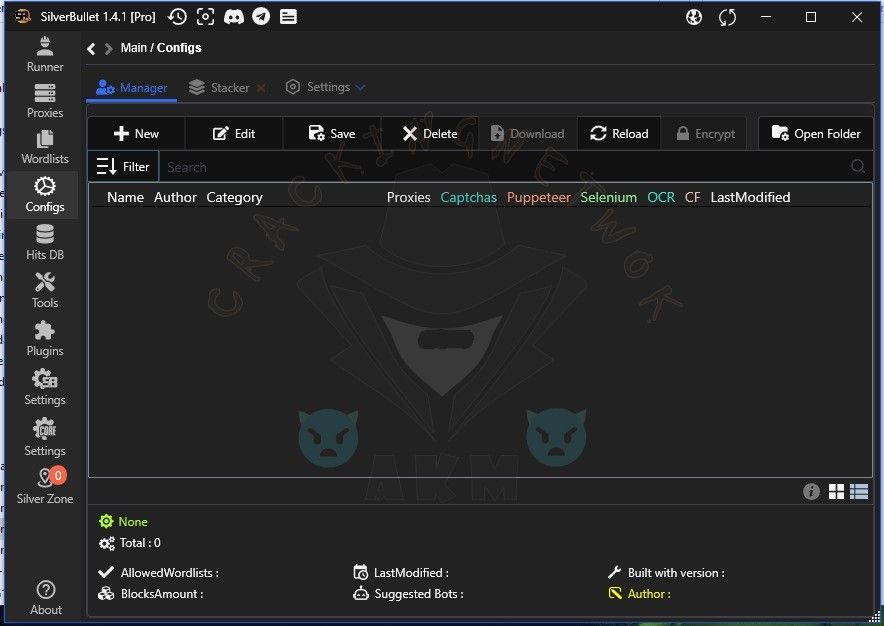Go to the Proxies sidebar section
This screenshot has width=884, height=626.
click(44, 100)
